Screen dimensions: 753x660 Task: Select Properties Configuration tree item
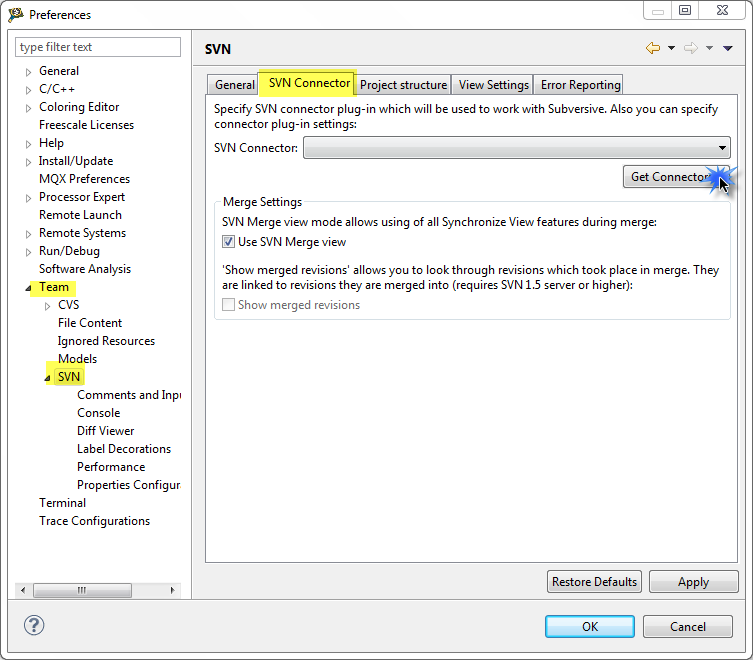pyautogui.click(x=129, y=485)
